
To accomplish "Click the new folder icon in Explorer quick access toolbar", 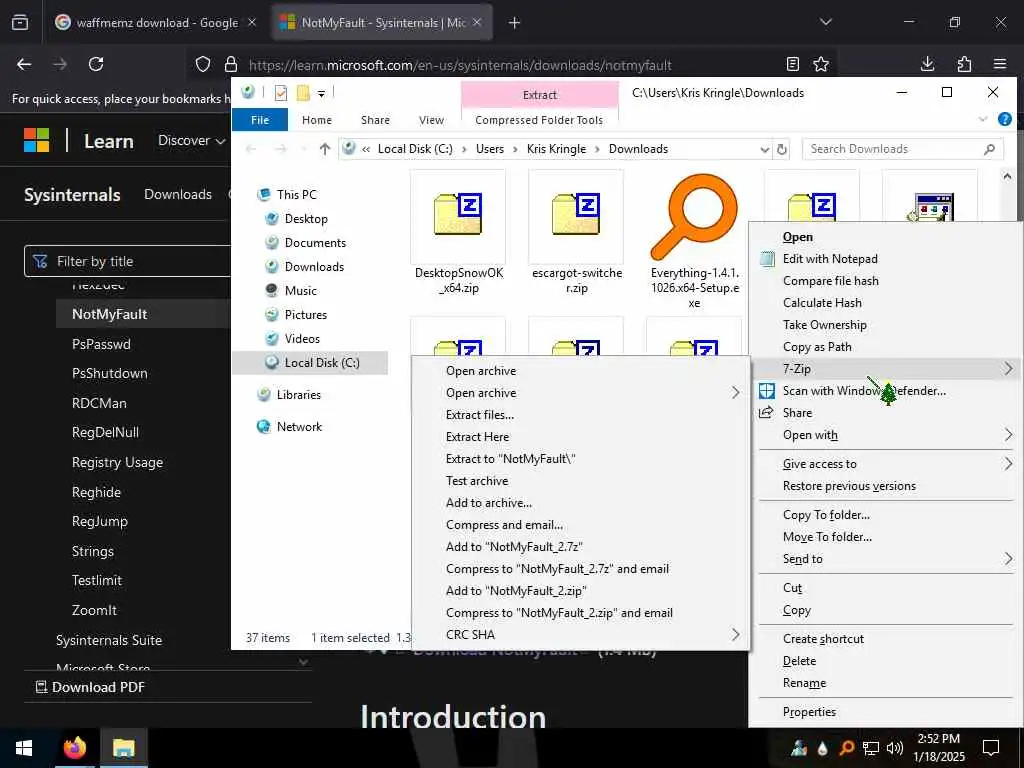I will tap(303, 93).
